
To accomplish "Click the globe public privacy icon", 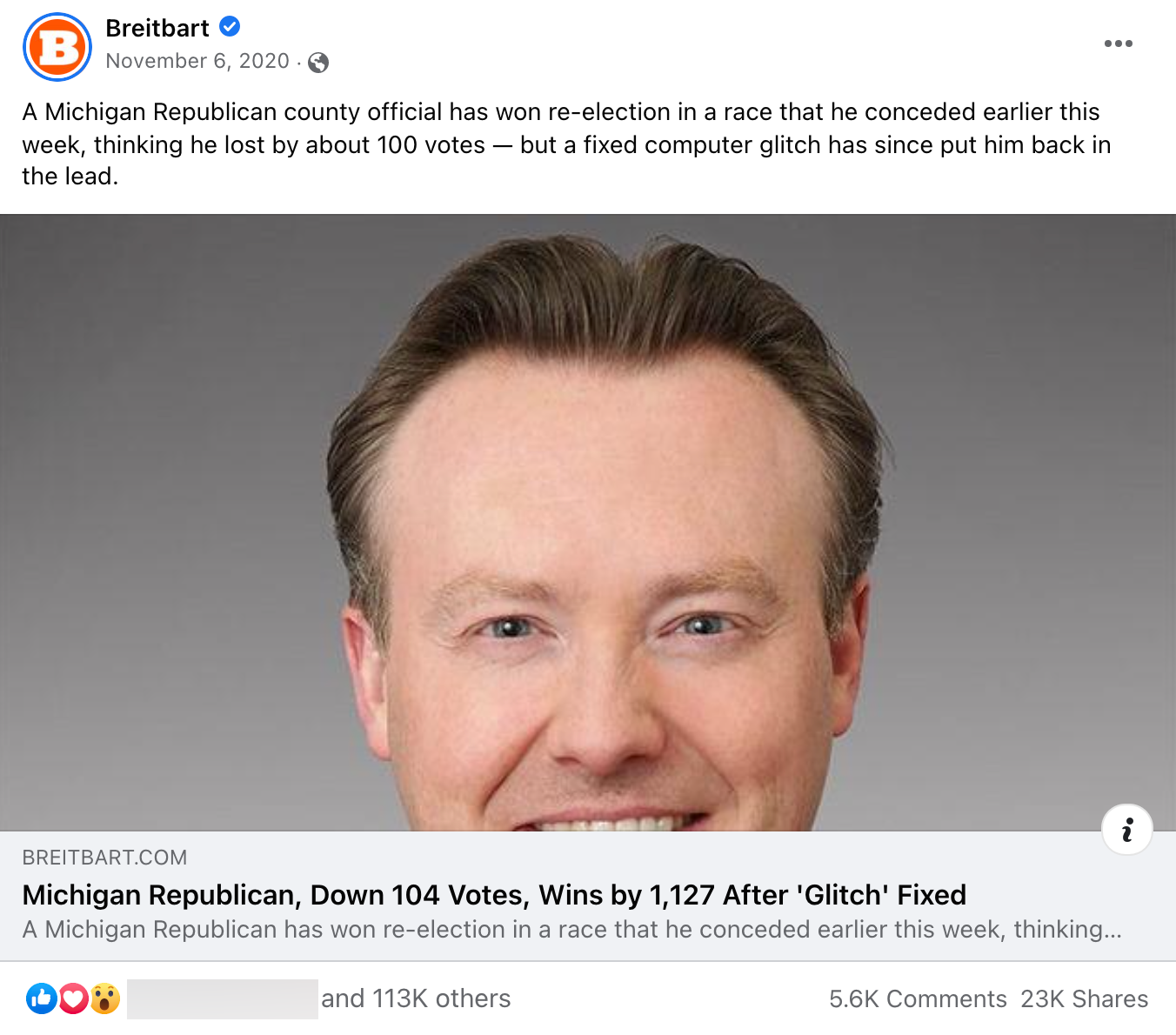I will (317, 62).
